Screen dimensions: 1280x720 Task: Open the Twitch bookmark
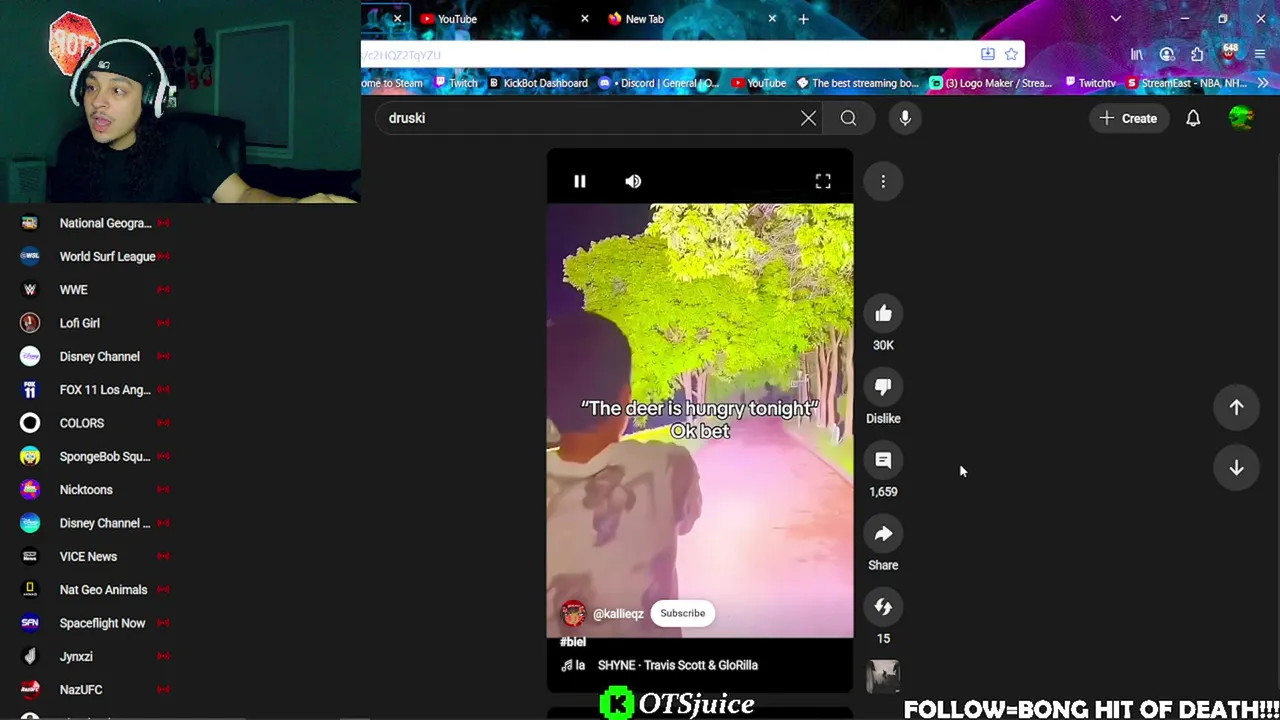[x=457, y=83]
